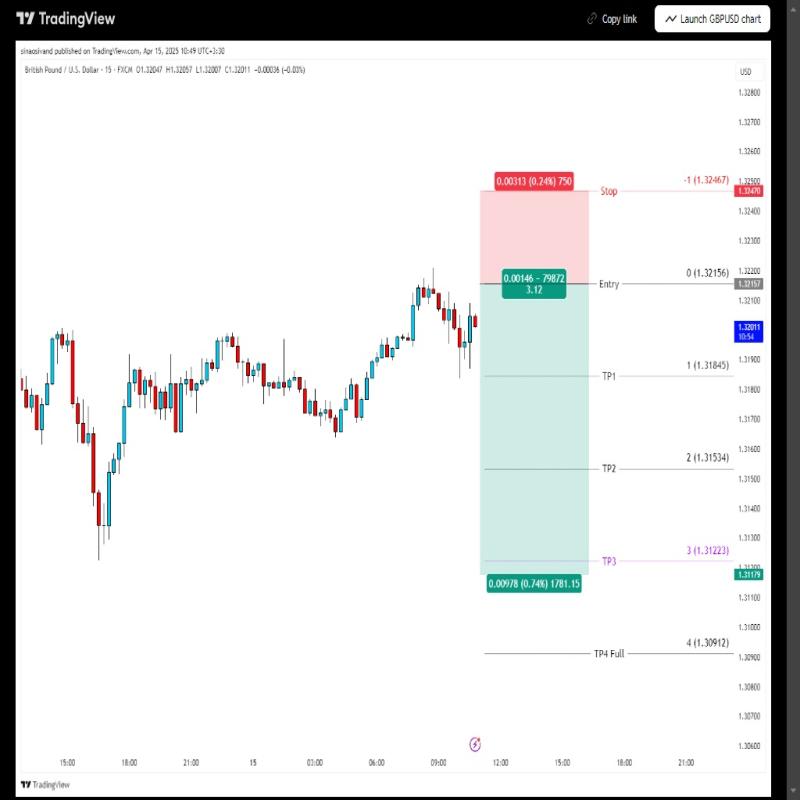Select the red Stop loss label

point(609,191)
